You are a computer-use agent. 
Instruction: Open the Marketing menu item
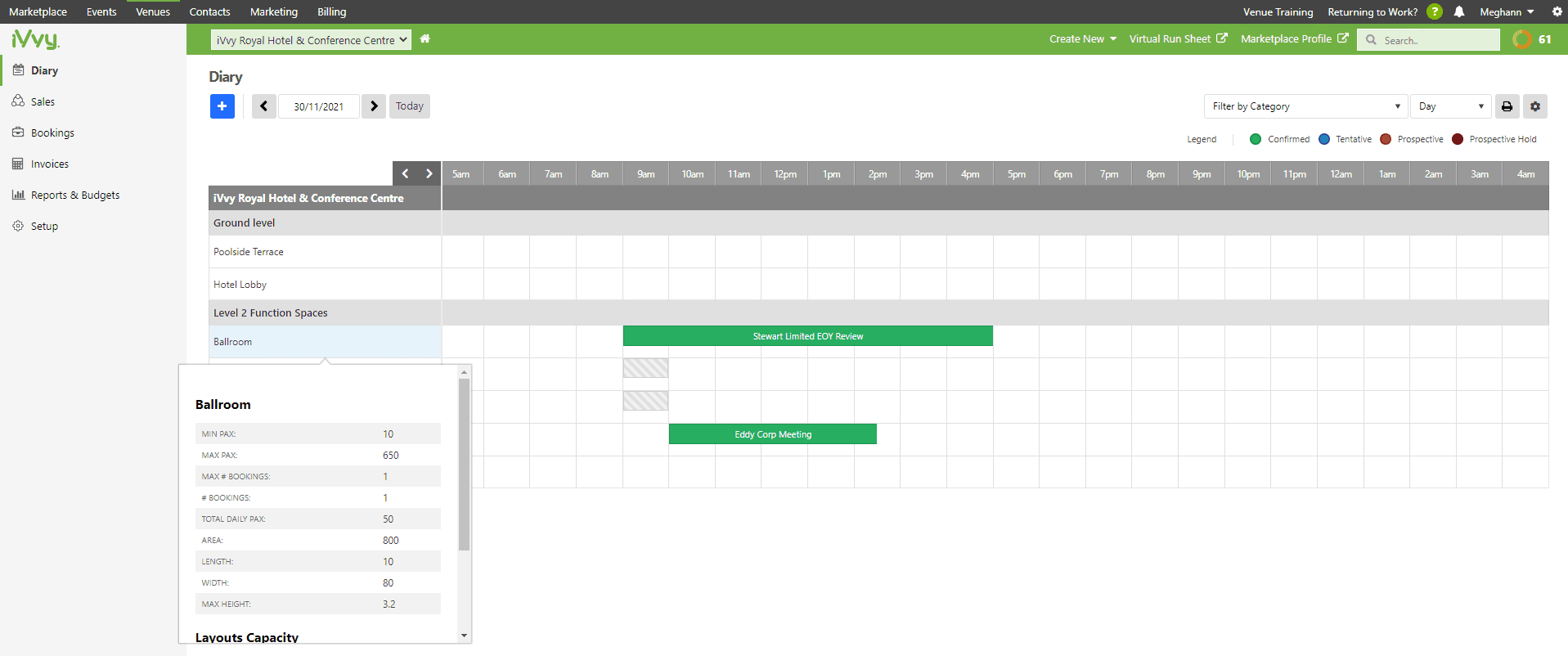click(274, 11)
